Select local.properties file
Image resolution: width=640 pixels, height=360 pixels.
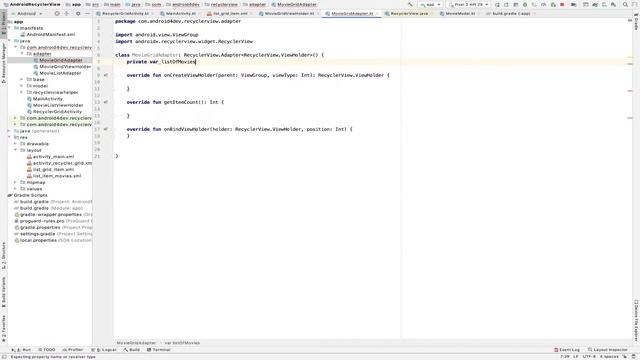(x=38, y=240)
